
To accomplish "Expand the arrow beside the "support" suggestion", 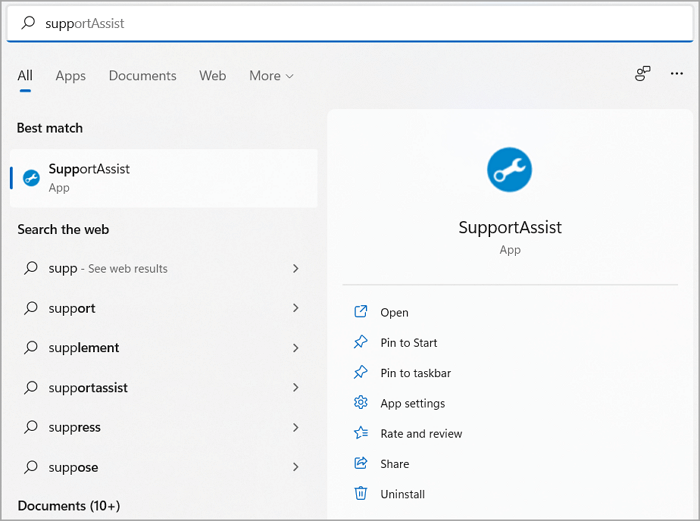I will click(x=296, y=308).
